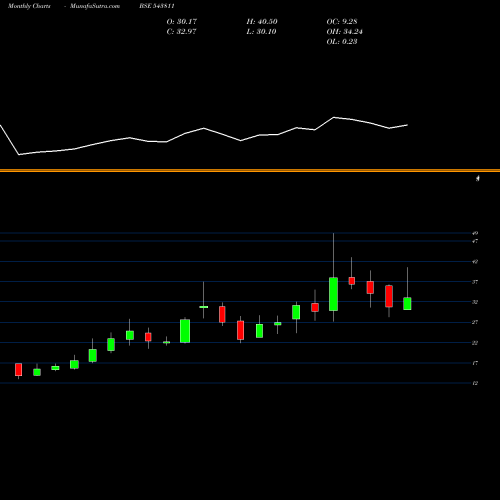Click the last green candle on the chart
The width and height of the screenshot is (500, 500).
[407, 304]
